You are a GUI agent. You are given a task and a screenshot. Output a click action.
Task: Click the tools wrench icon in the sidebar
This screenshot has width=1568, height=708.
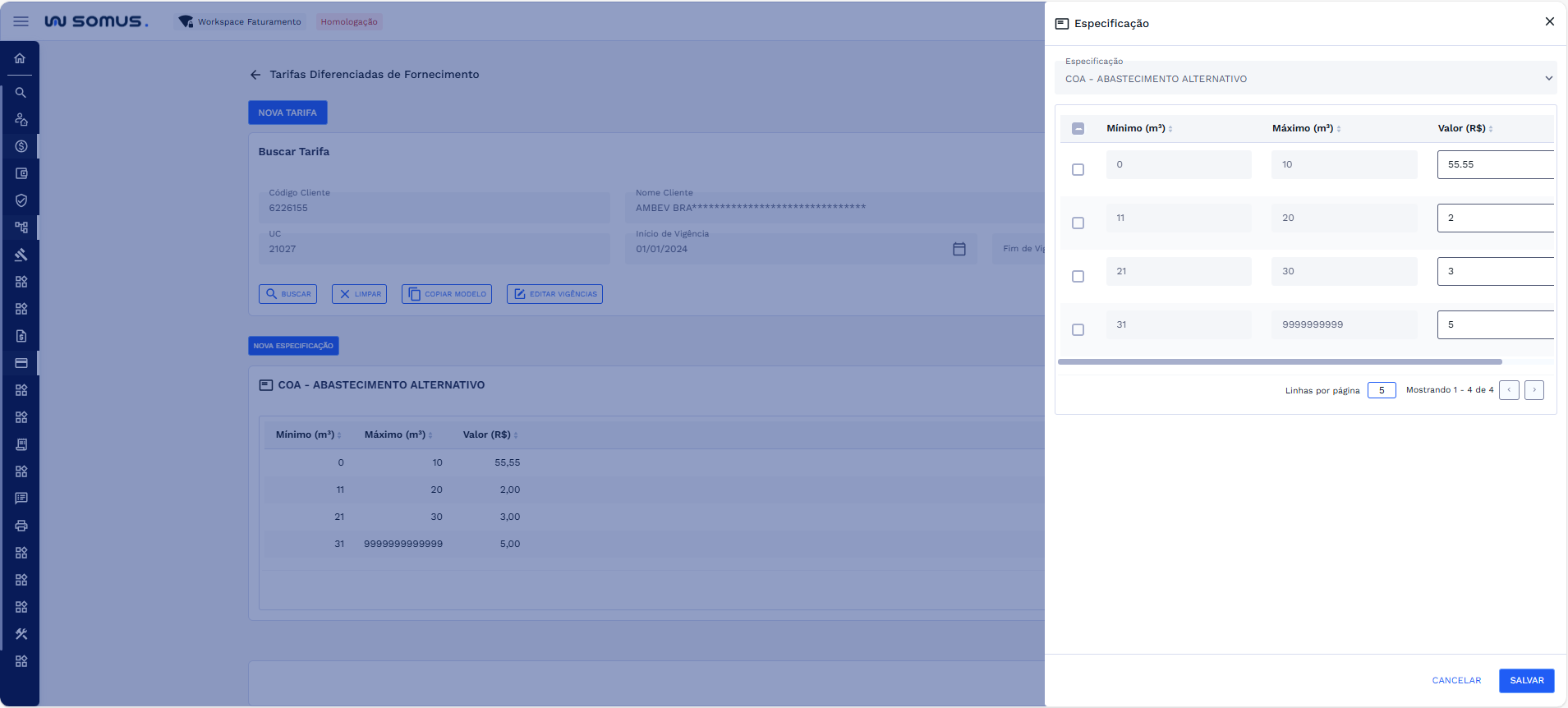click(x=21, y=634)
